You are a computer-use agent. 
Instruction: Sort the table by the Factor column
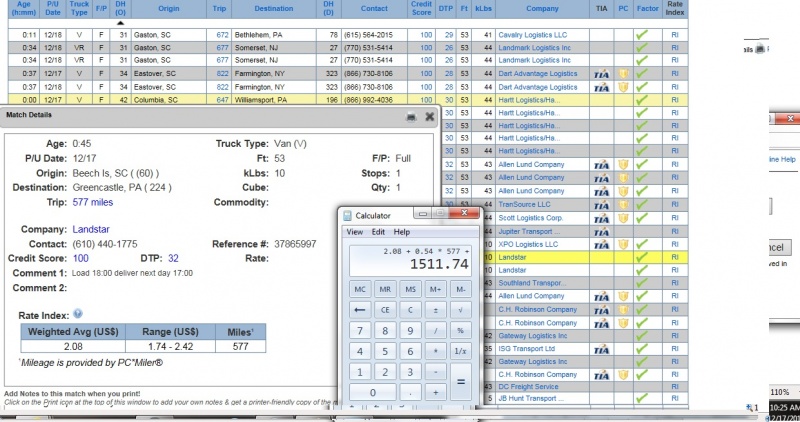[x=647, y=8]
